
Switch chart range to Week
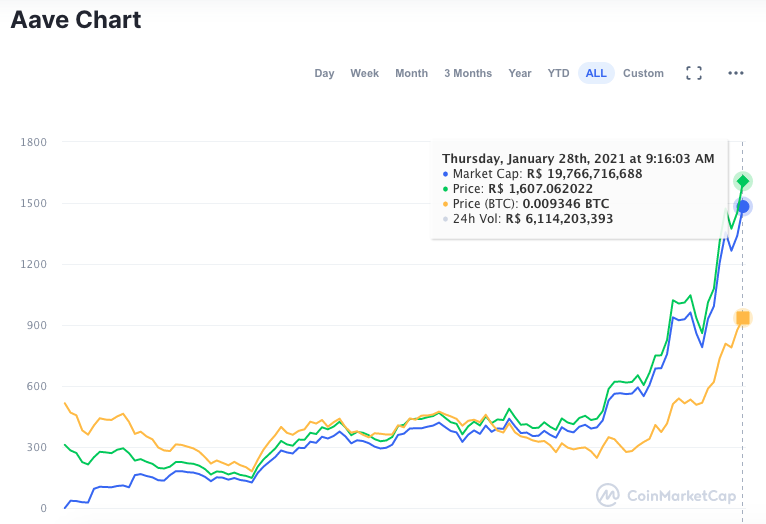(x=364, y=73)
